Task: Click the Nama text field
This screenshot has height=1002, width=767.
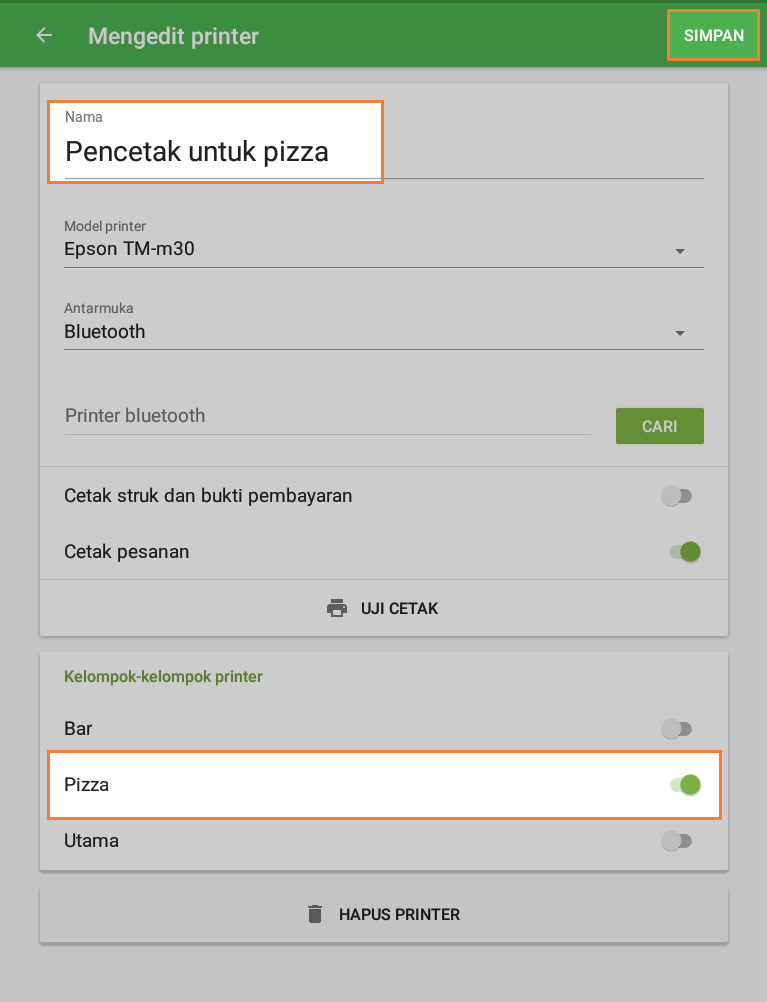Action: click(215, 152)
